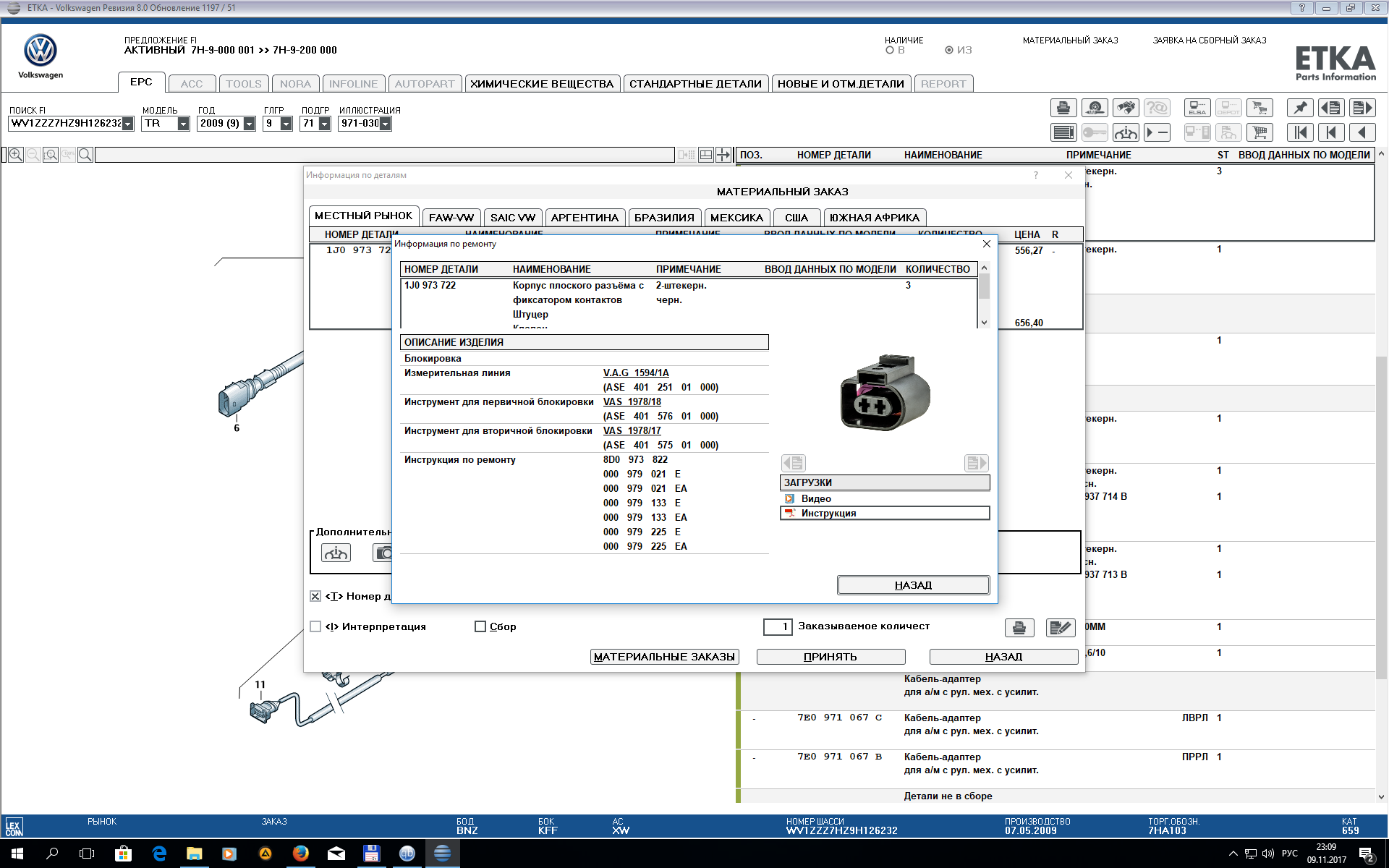
Task: Open the ИЛЛЮСТРАЦИЯ dropdown
Action: click(386, 124)
